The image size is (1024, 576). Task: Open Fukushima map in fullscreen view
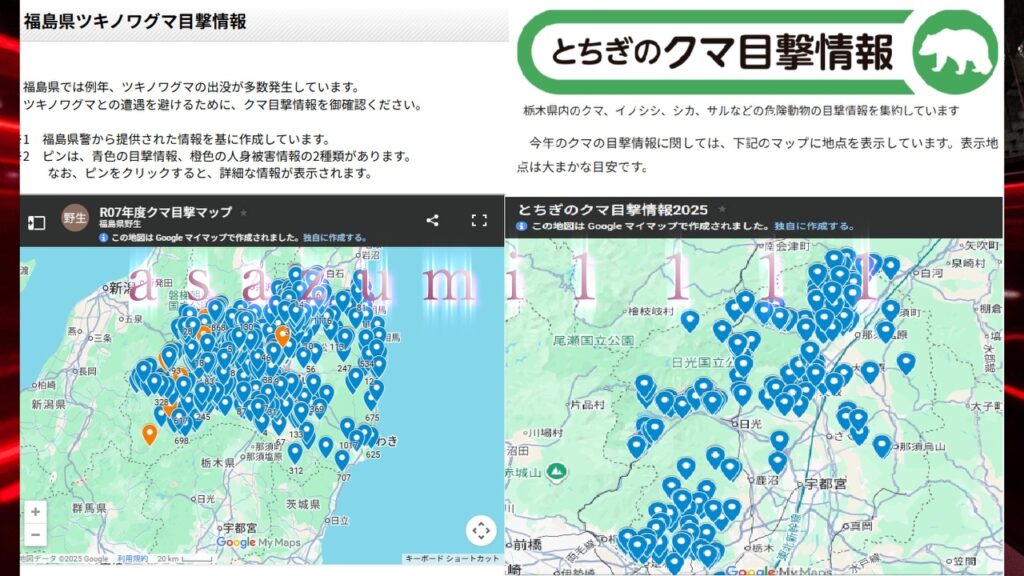478,220
